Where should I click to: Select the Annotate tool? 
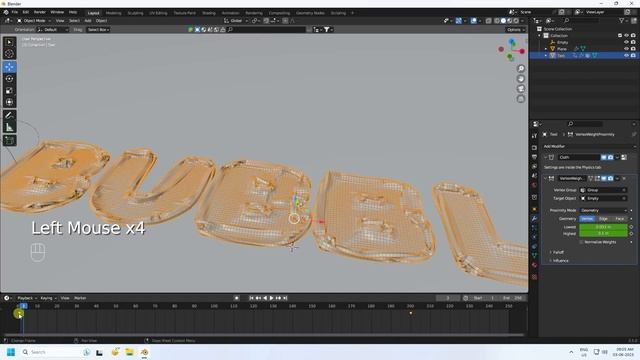coord(9,116)
